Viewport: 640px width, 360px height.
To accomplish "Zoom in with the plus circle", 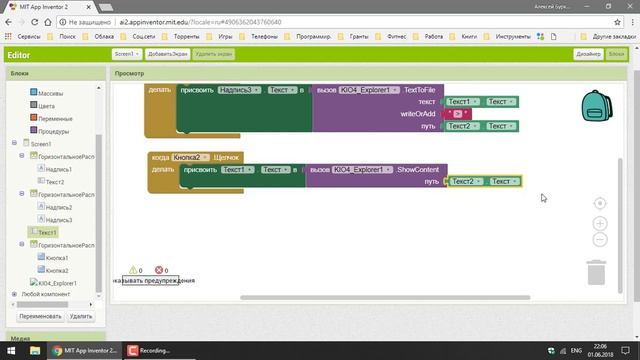I will tap(600, 223).
